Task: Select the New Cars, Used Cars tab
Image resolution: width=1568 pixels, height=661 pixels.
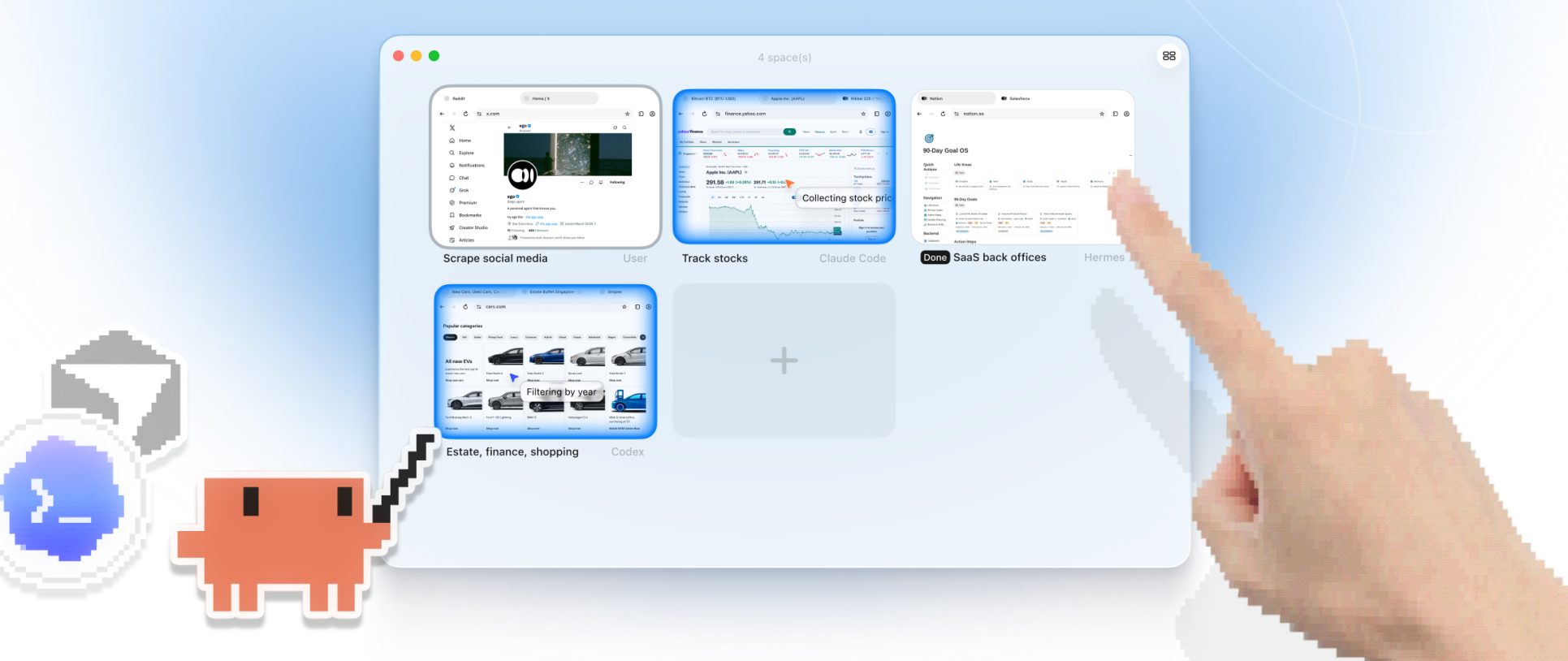Action: [x=477, y=292]
